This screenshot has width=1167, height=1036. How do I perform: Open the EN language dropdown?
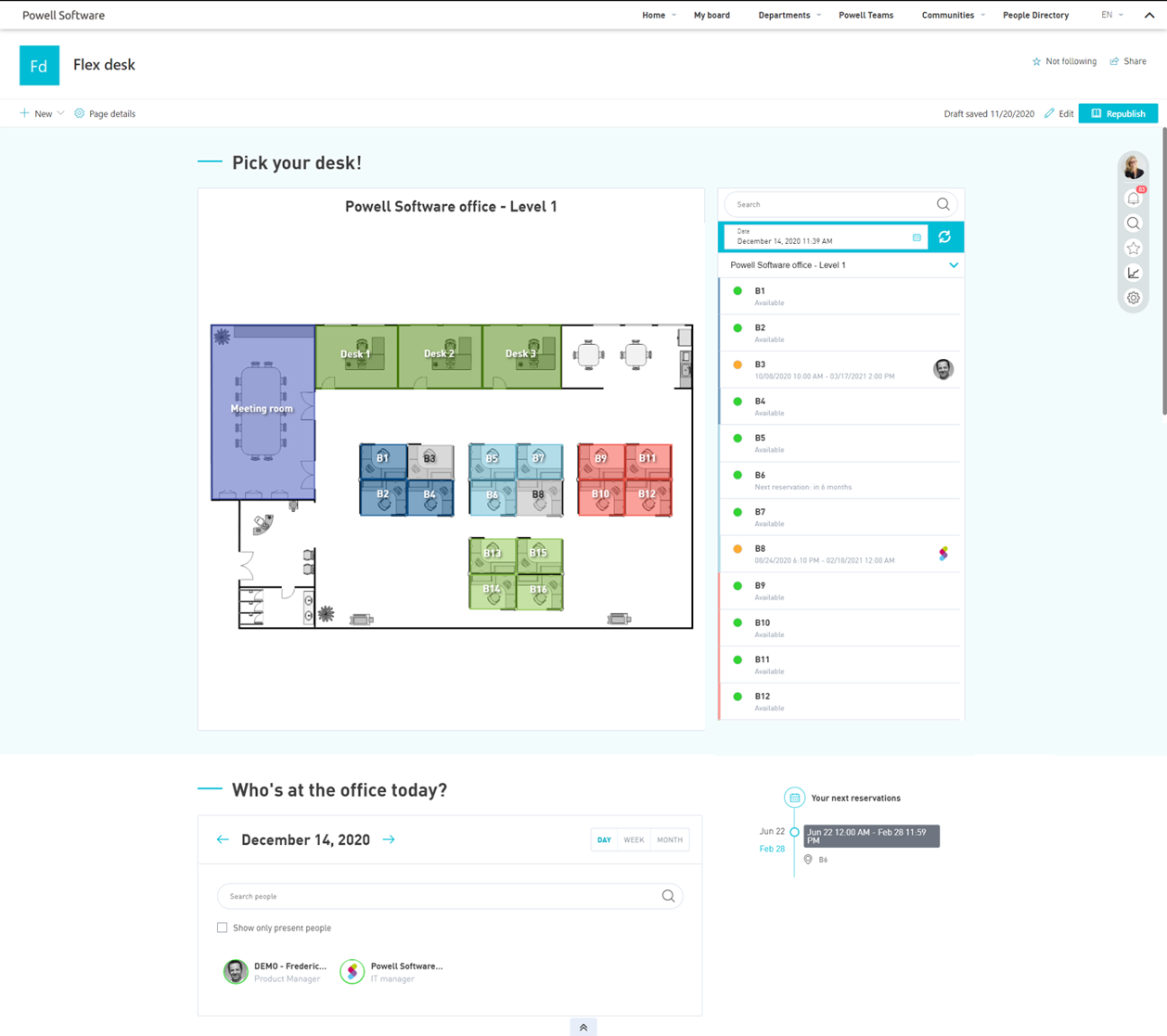pyautogui.click(x=1111, y=15)
